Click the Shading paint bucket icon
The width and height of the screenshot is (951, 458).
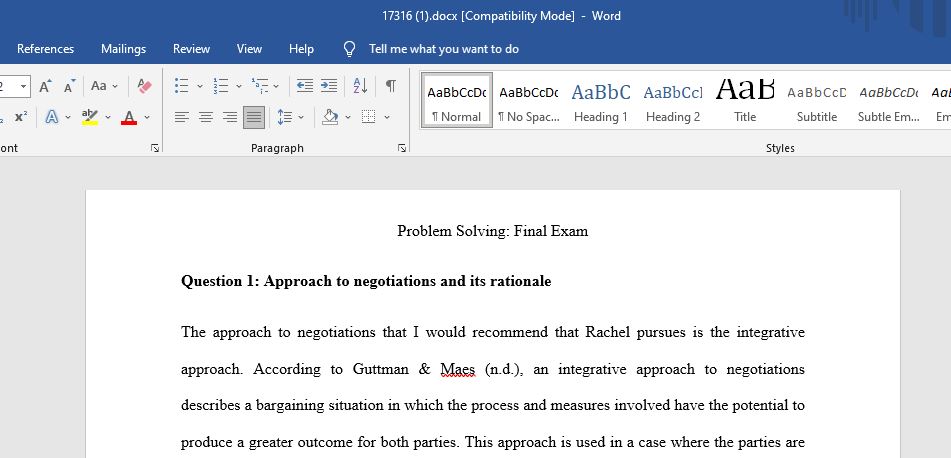[x=330, y=116]
